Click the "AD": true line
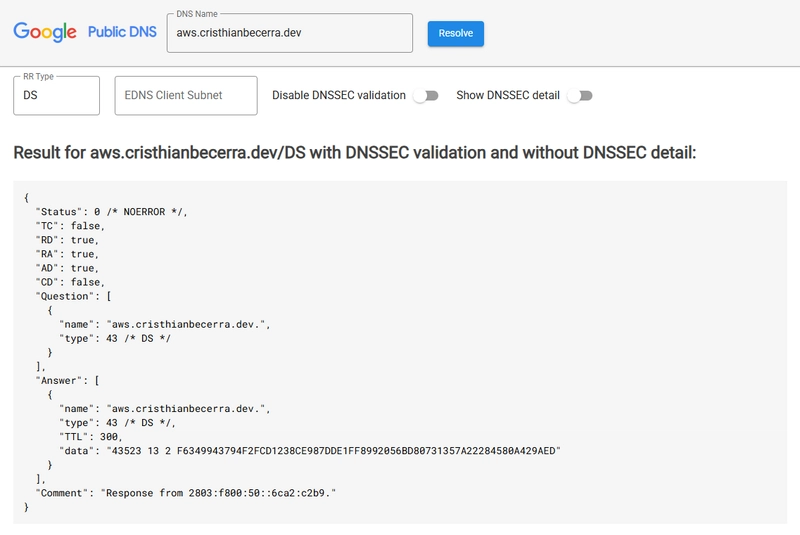The image size is (800, 535). [67, 268]
